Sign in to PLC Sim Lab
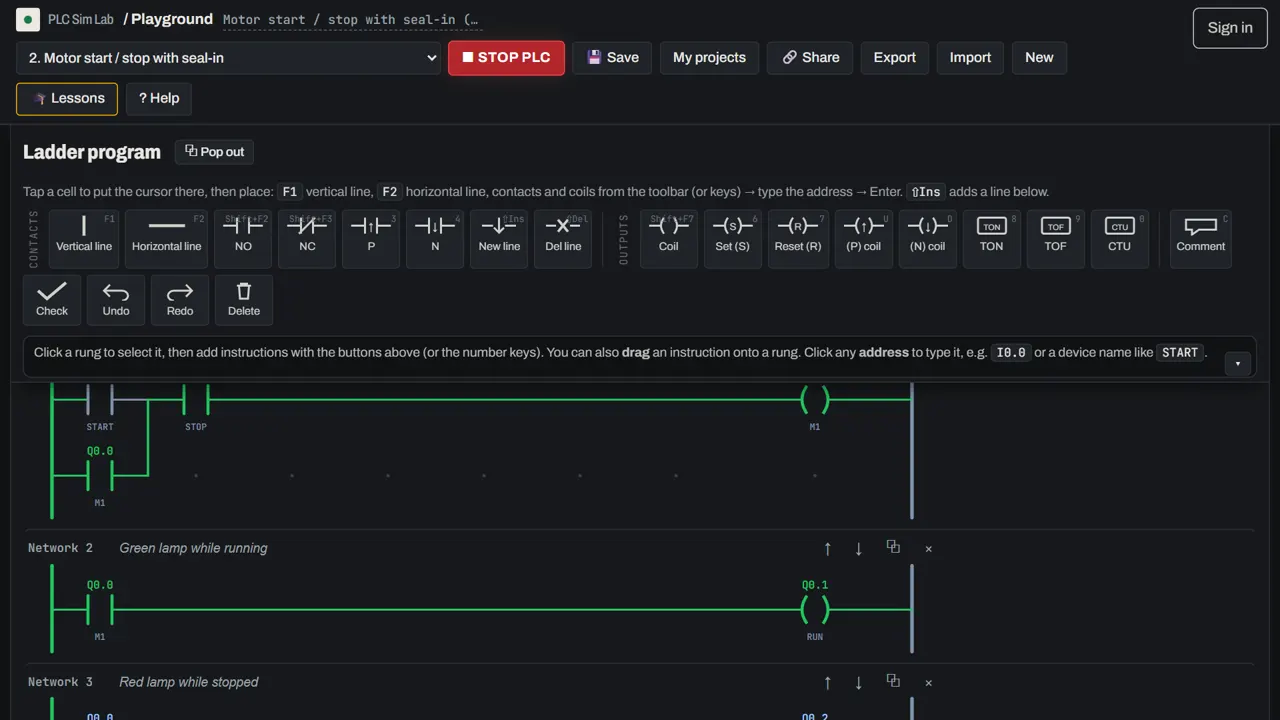The height and width of the screenshot is (720, 1280). 1230,28
